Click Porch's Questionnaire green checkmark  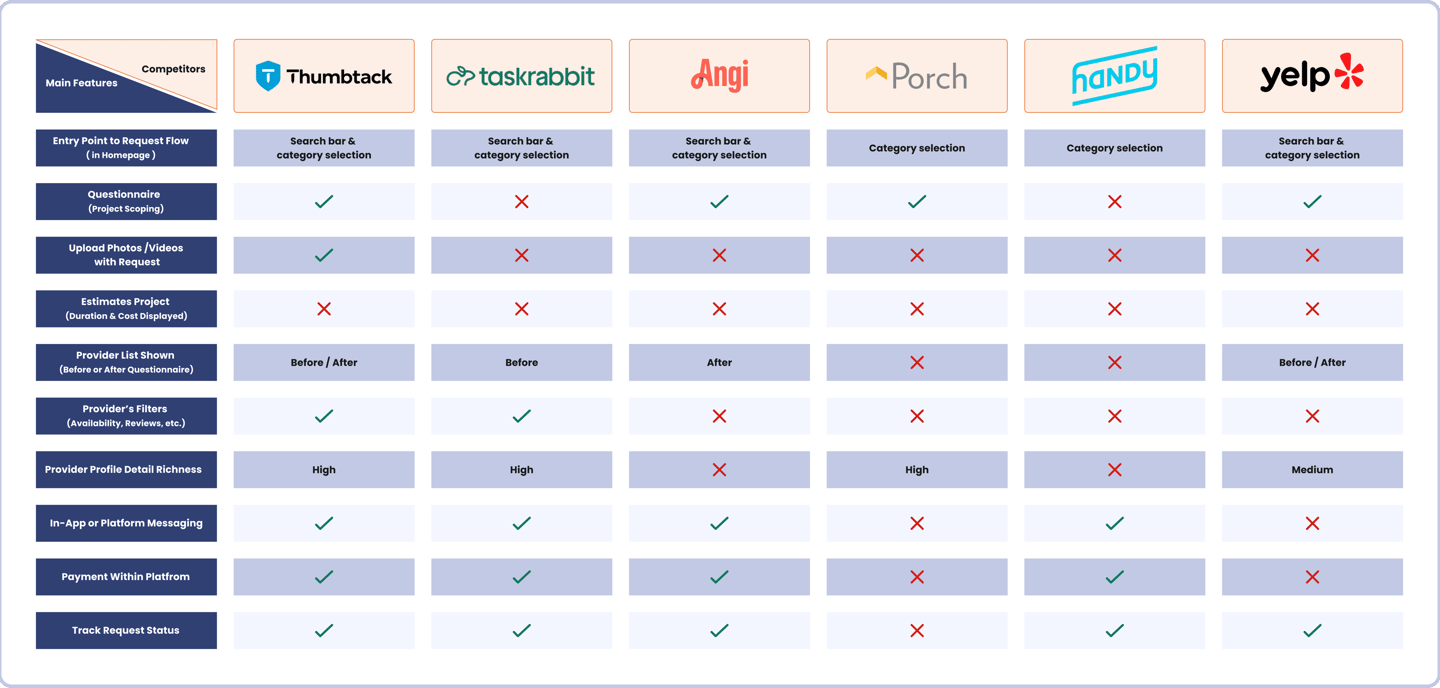tap(917, 202)
